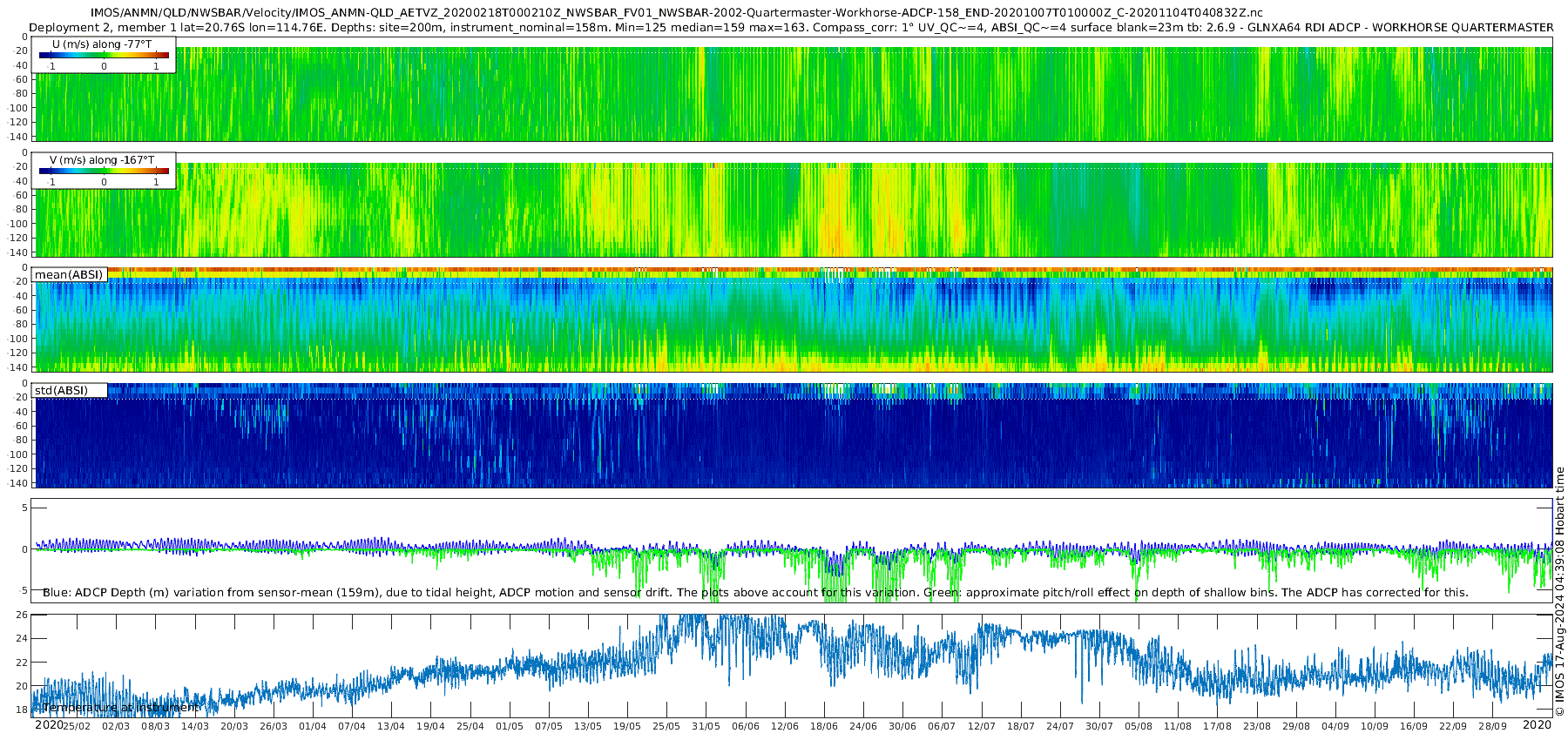Click the '04/09' date tick label

click(1335, 726)
